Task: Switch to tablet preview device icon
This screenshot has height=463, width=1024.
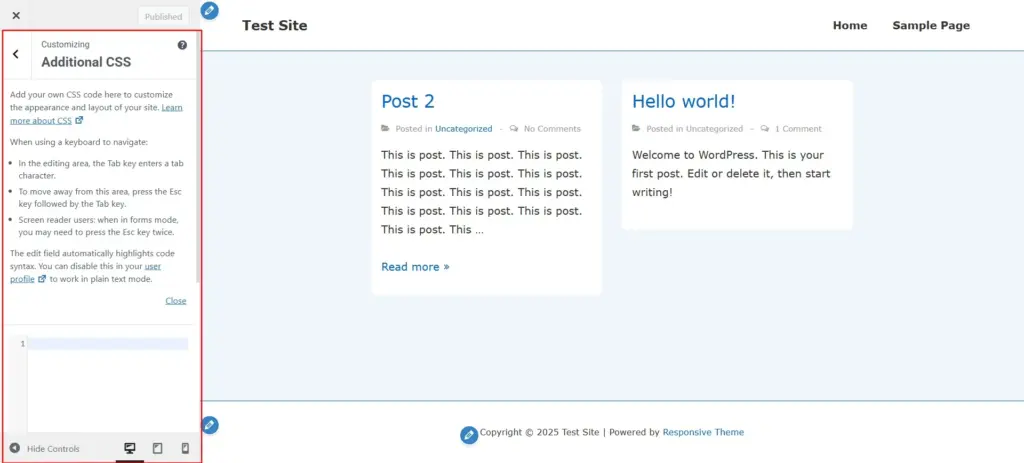Action: click(x=157, y=449)
